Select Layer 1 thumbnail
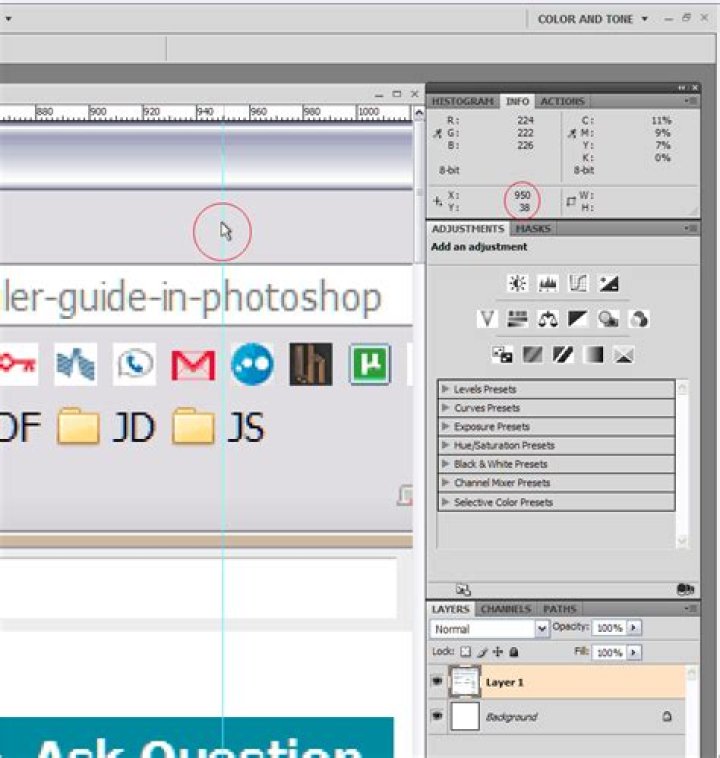Viewport: 720px width, 758px height. [x=465, y=682]
